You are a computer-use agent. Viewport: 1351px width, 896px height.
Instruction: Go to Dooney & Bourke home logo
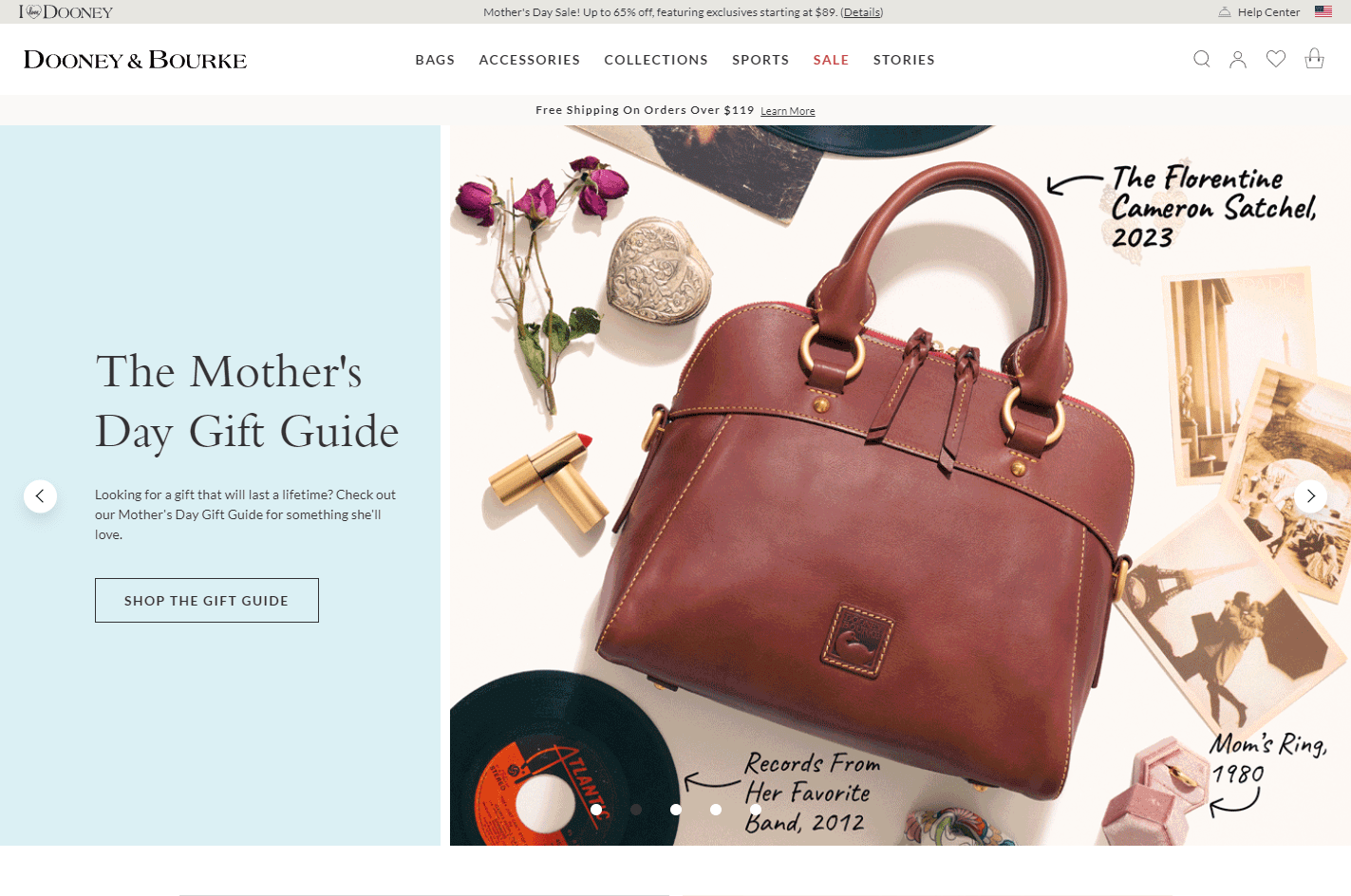click(x=135, y=60)
